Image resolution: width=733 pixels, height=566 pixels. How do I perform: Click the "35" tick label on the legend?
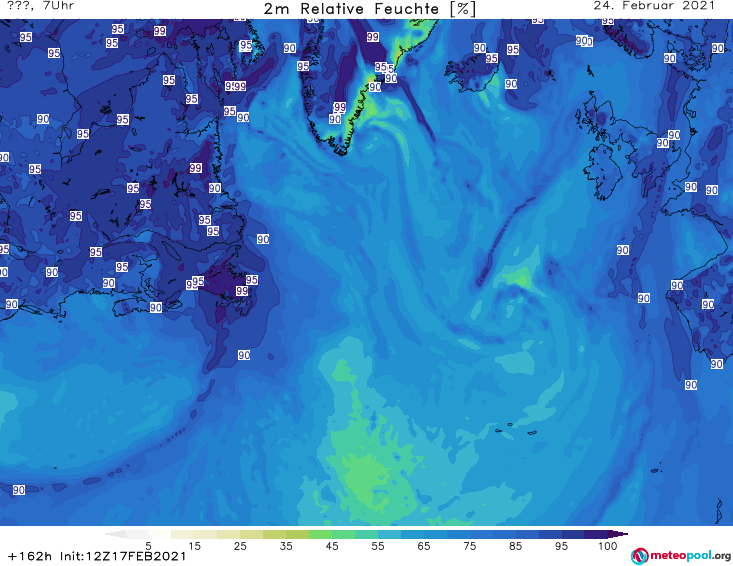[286, 546]
